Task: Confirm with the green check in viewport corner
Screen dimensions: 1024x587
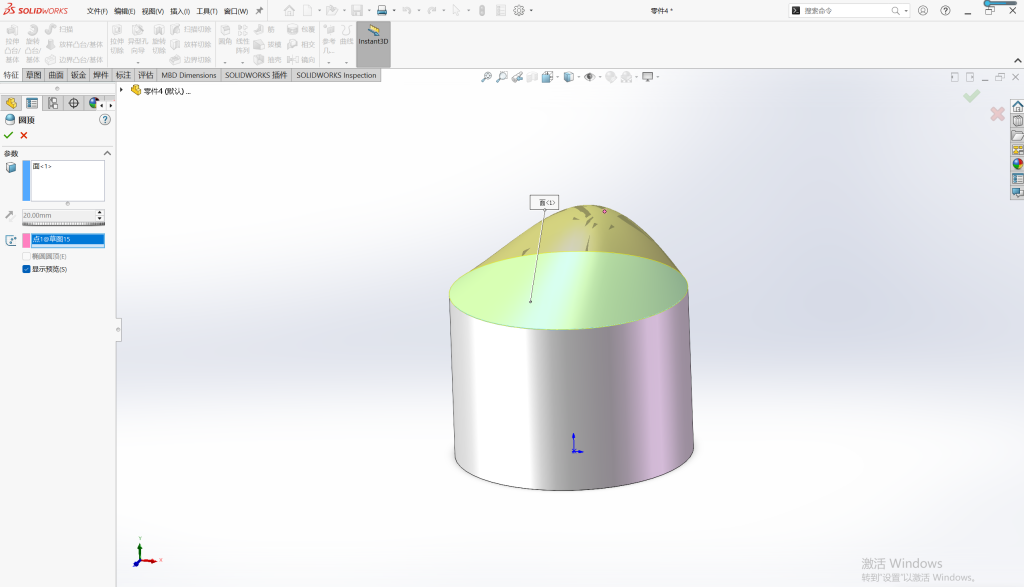Action: tap(971, 97)
